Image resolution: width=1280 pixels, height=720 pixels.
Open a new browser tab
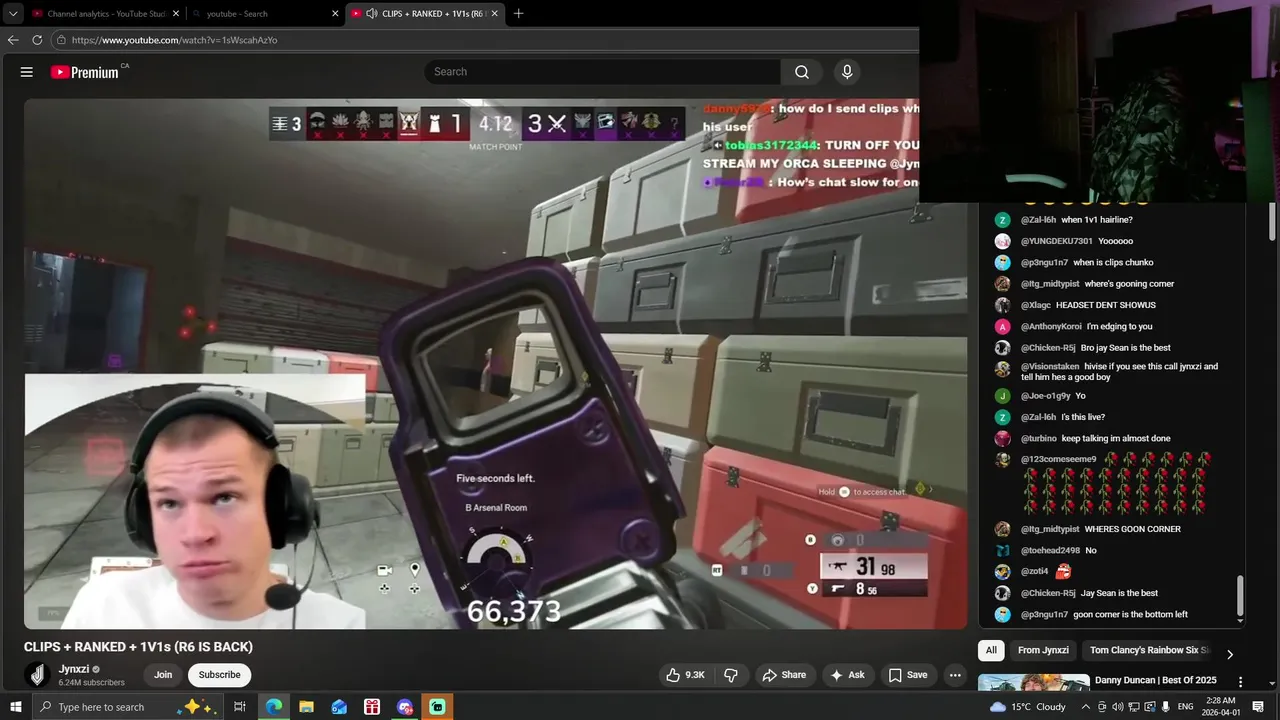coord(518,14)
